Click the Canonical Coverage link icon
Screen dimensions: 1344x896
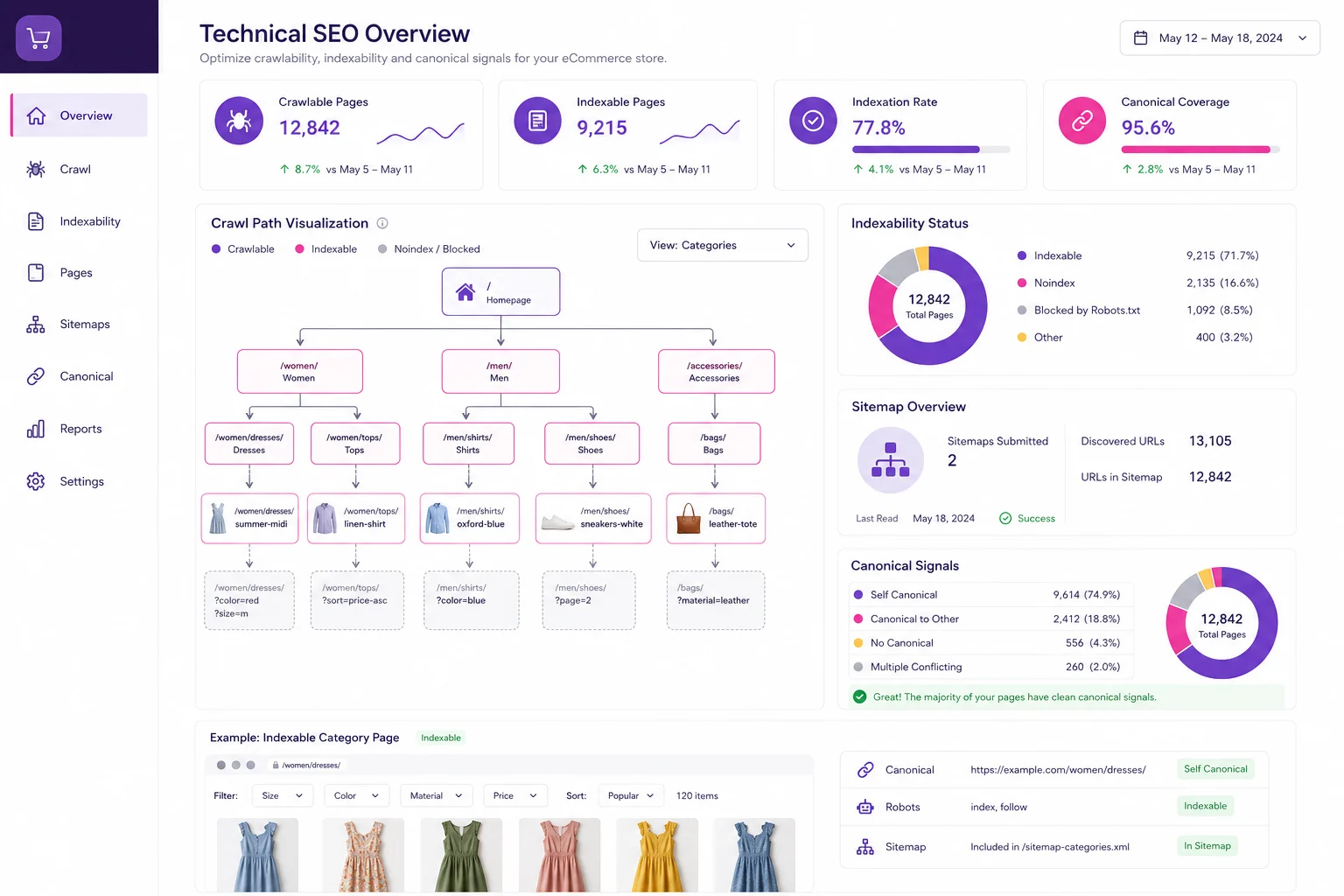(x=1082, y=121)
